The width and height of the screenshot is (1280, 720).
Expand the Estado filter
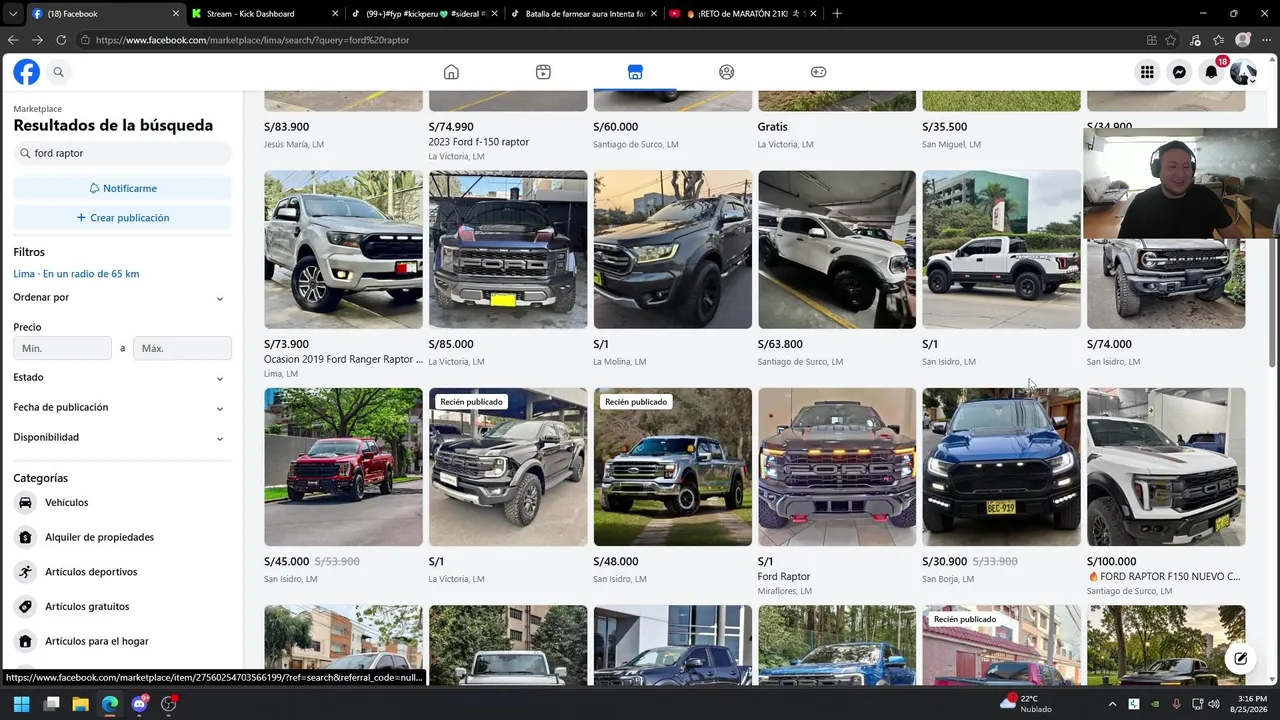point(122,377)
